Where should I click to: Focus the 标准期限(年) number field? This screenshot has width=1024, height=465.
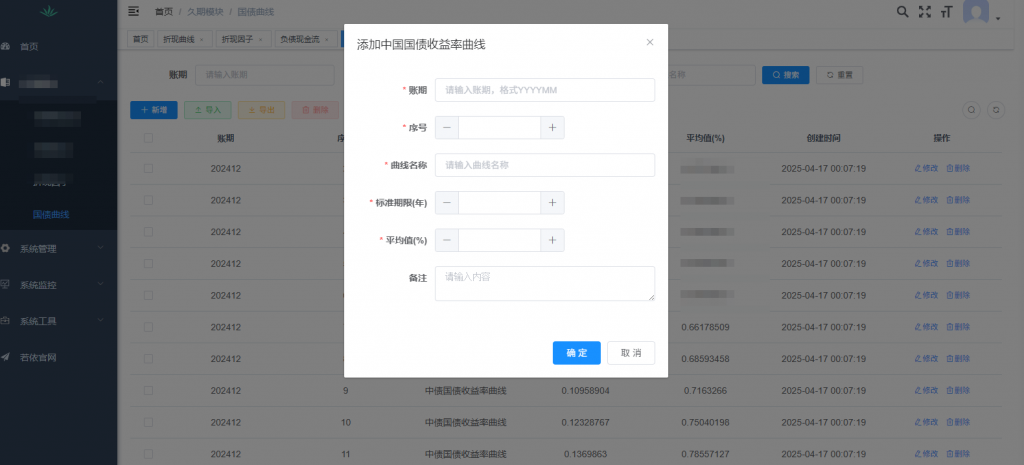(500, 203)
